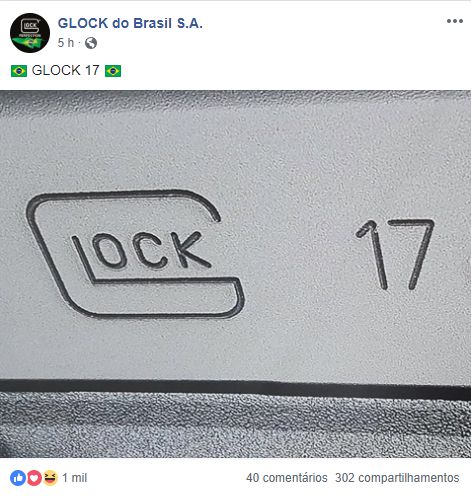Open the 1 mil reactions count
Screen dimensions: 471x498
click(75, 478)
